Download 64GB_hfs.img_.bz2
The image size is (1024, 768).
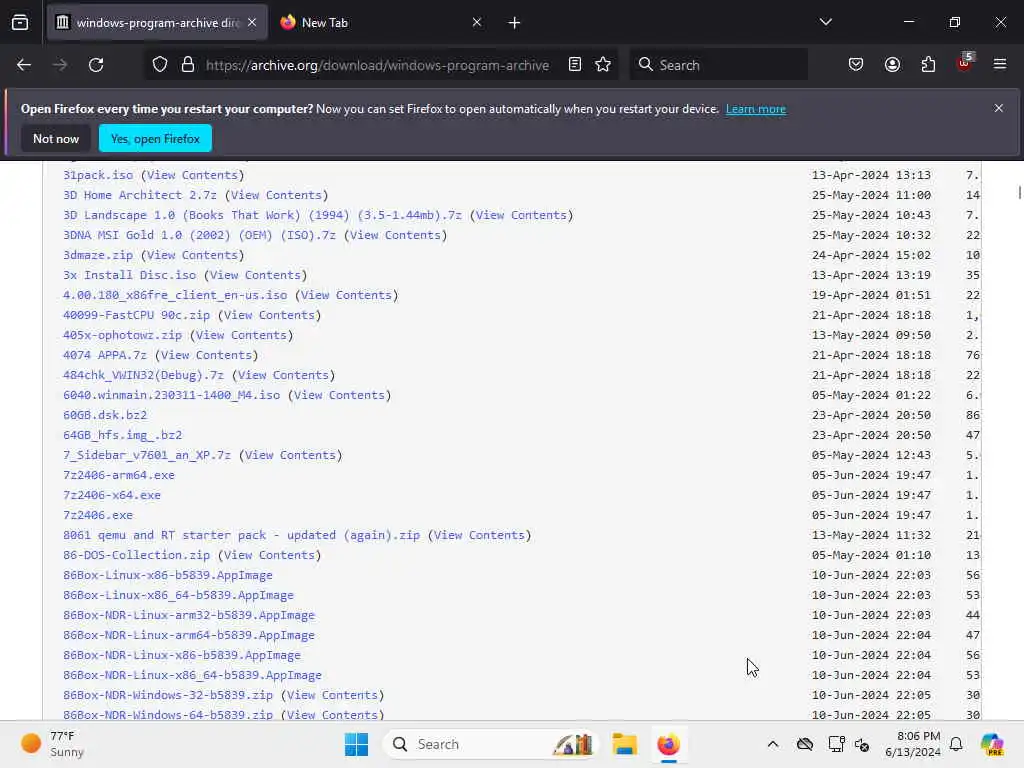(x=122, y=435)
